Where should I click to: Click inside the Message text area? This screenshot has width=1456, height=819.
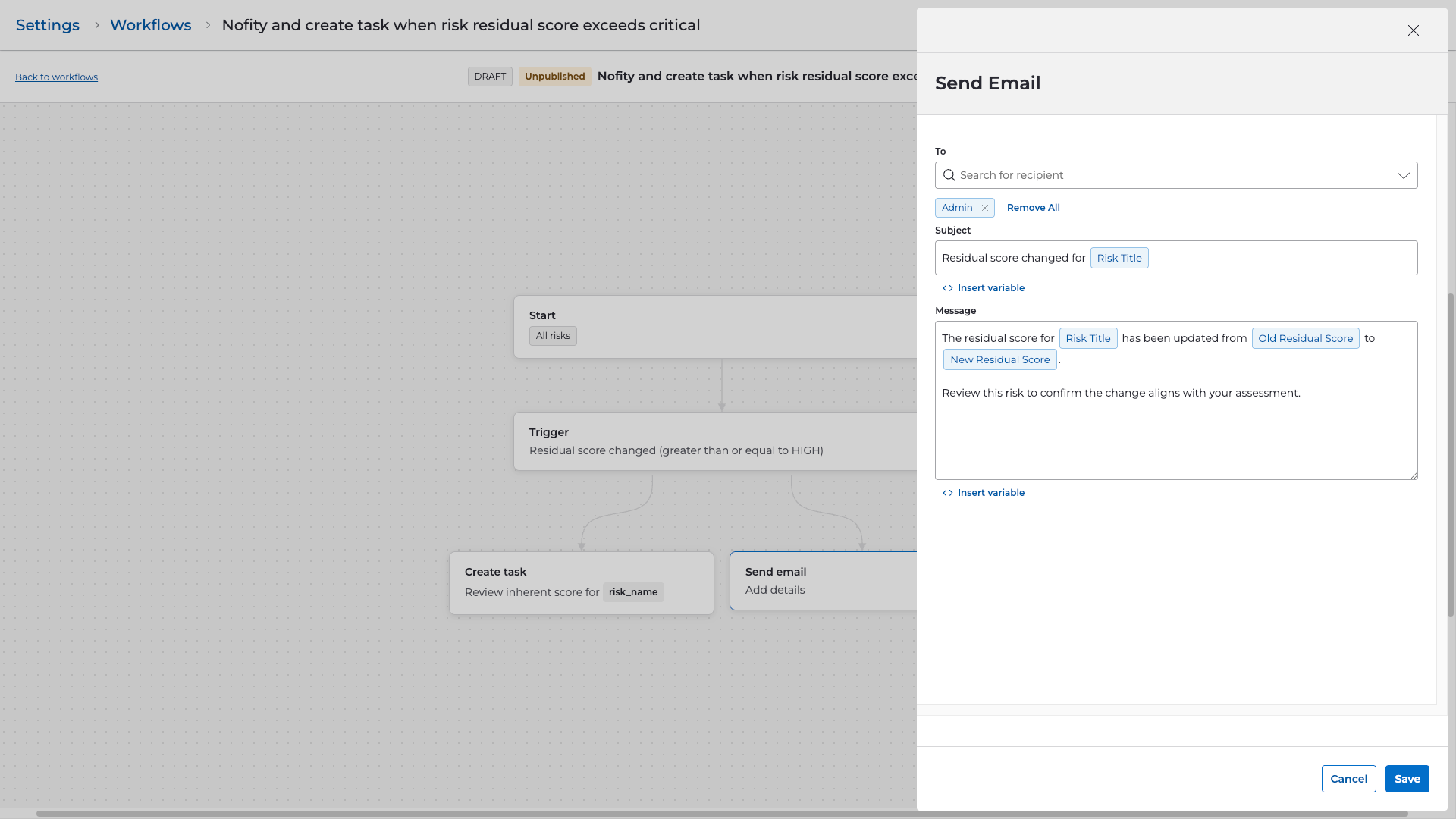(1175, 440)
